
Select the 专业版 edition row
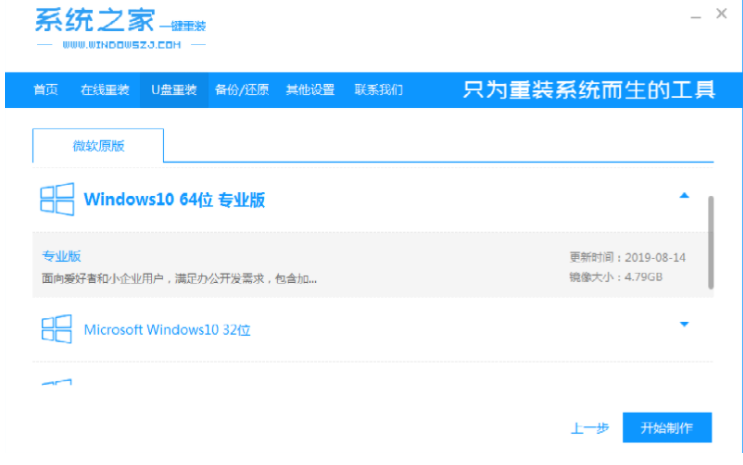373,265
